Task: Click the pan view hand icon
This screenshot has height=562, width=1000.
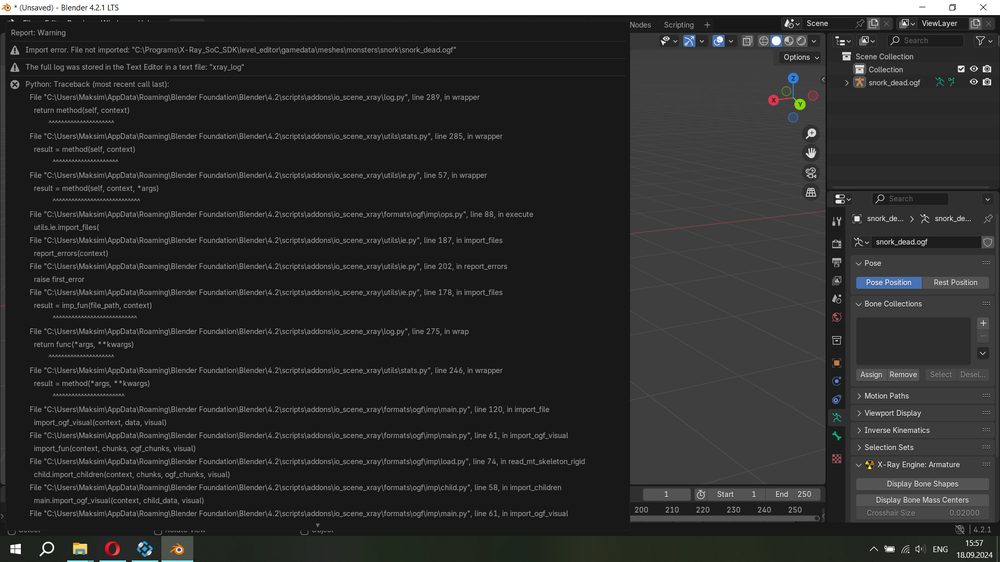Action: pyautogui.click(x=811, y=153)
